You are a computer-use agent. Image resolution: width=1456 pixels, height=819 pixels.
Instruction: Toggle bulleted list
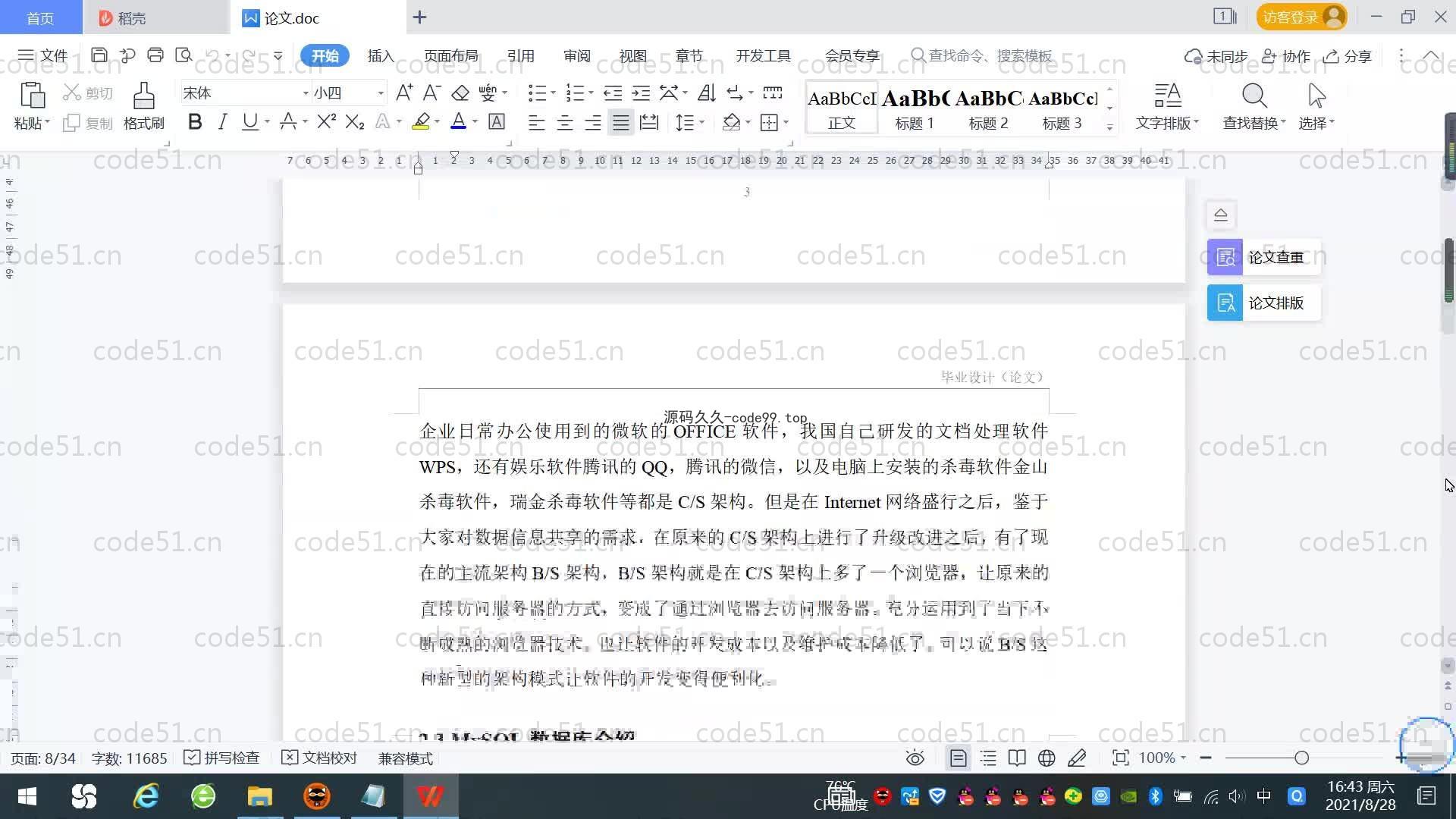[536, 93]
